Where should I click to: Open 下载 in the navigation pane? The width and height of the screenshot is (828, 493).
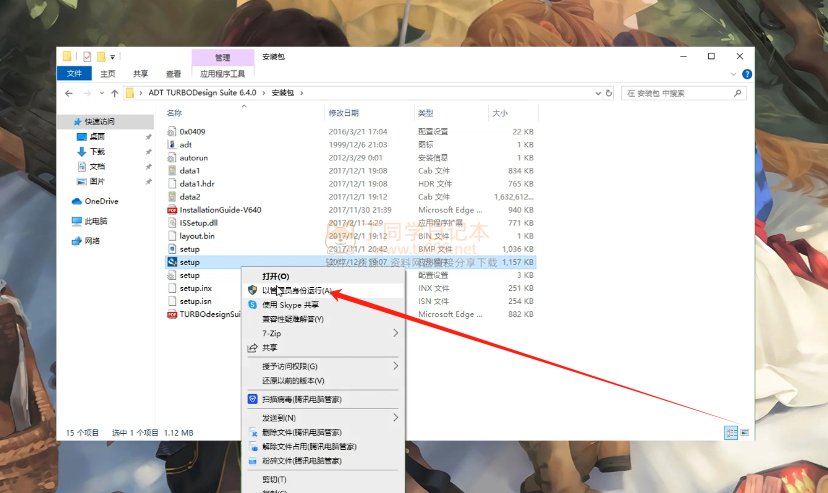[x=97, y=151]
